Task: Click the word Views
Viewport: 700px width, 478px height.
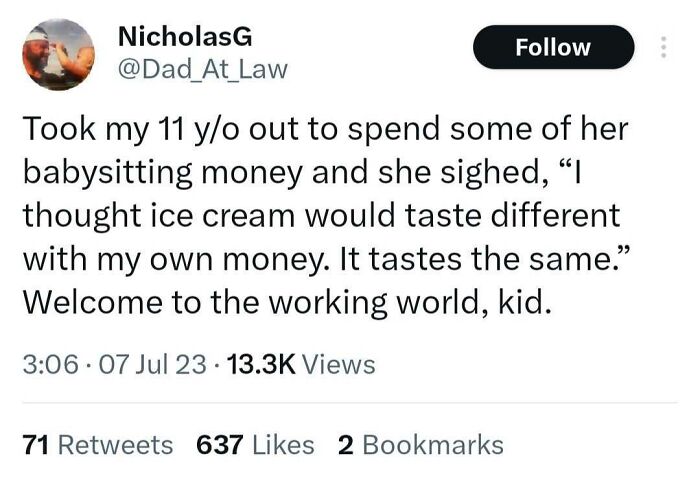Action: pyautogui.click(x=338, y=365)
